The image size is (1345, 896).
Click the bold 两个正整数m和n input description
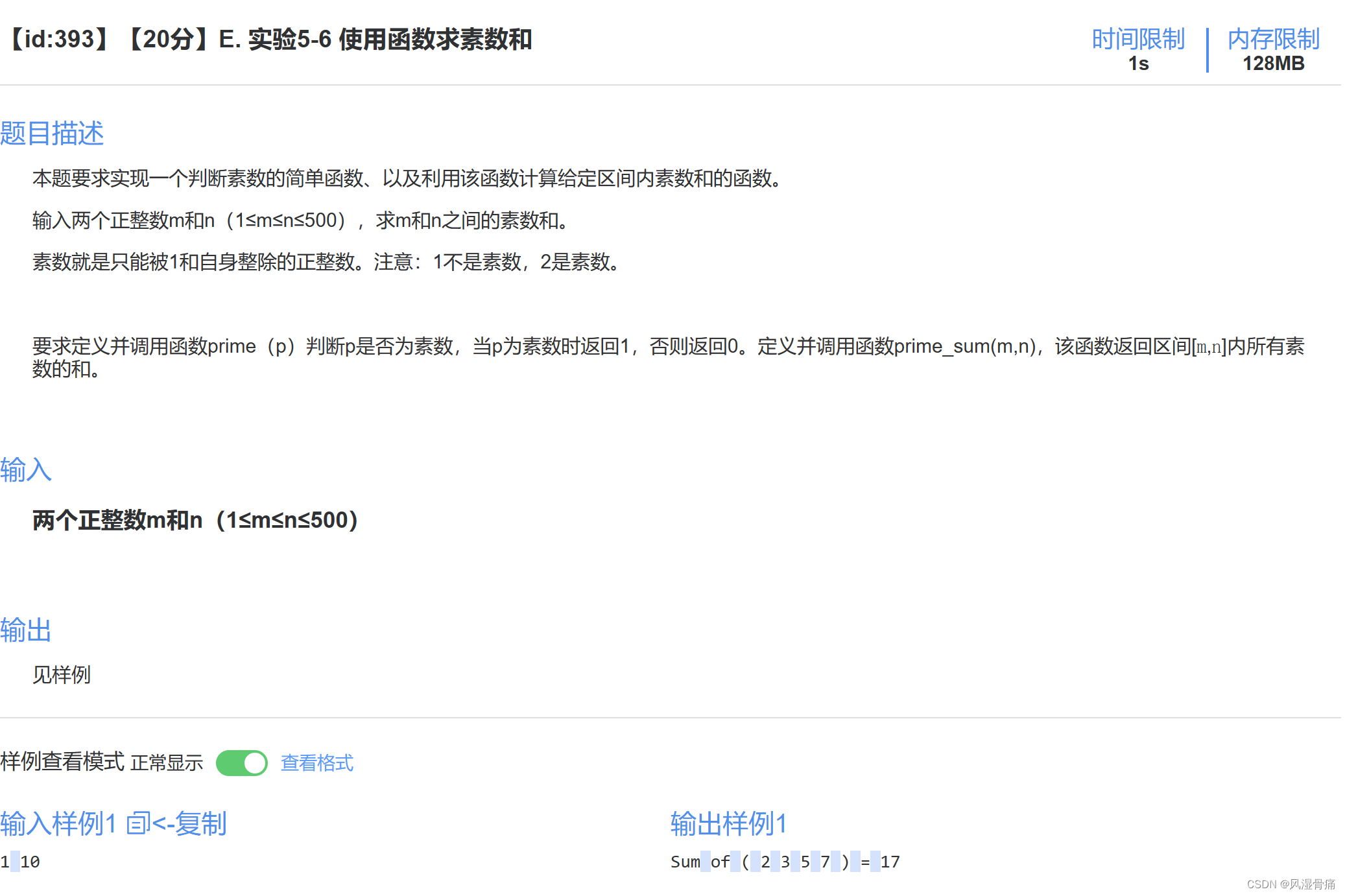point(195,520)
